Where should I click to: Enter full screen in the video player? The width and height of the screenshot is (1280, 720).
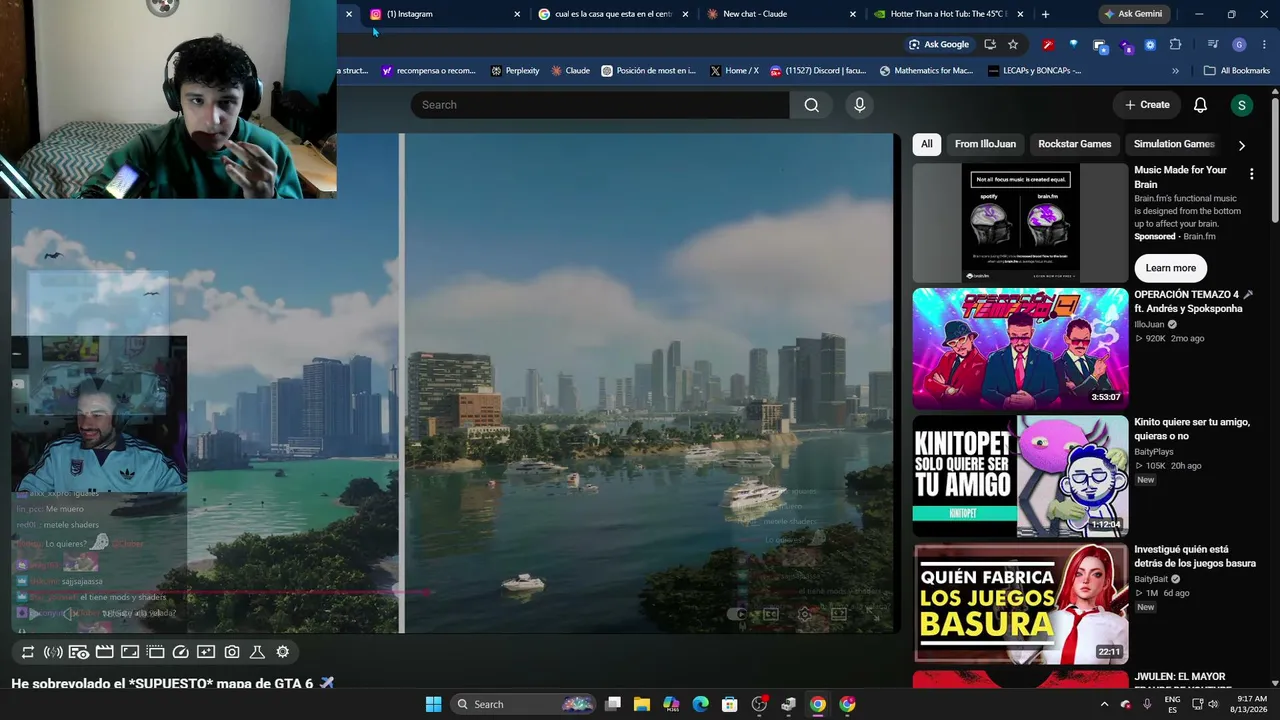tap(871, 614)
